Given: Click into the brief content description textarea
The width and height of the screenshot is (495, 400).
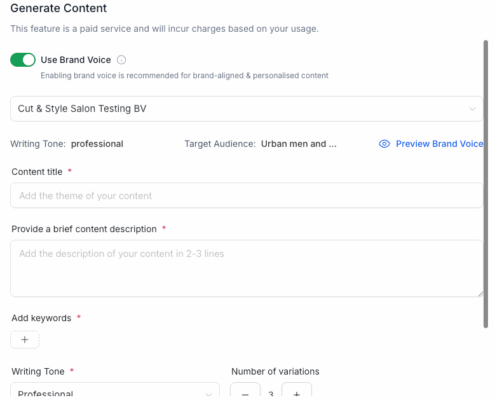Looking at the screenshot, I should 246,268.
